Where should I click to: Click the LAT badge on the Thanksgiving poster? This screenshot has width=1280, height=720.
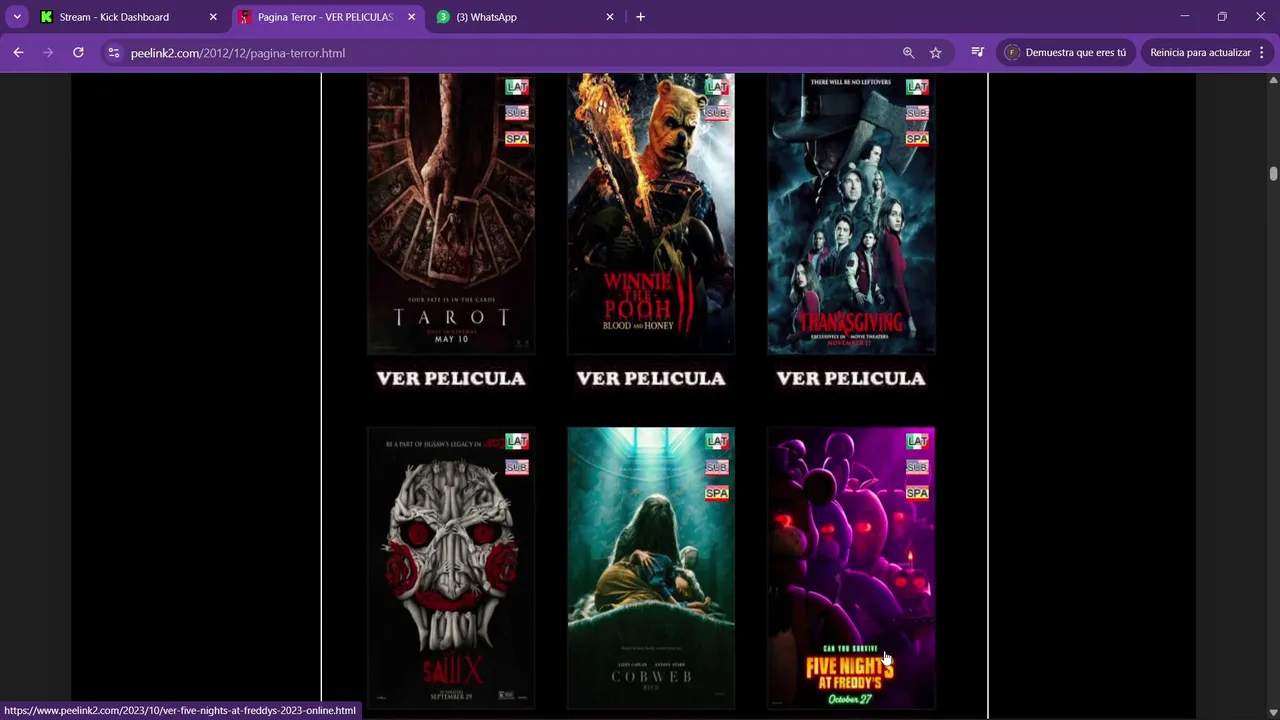pyautogui.click(x=917, y=87)
